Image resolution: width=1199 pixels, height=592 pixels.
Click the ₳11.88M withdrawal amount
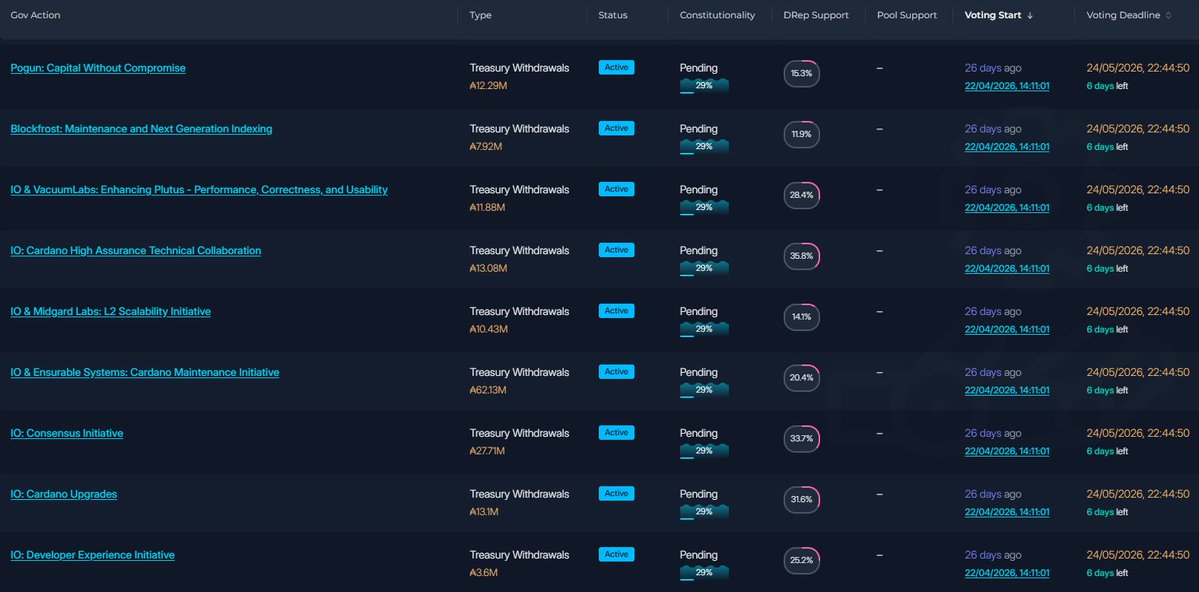pyautogui.click(x=487, y=207)
